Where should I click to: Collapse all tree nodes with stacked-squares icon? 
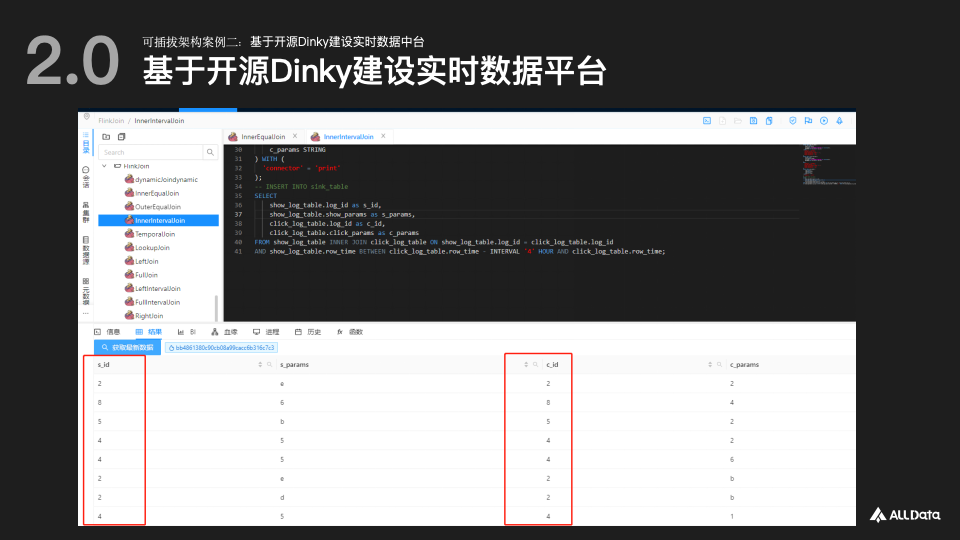121,137
